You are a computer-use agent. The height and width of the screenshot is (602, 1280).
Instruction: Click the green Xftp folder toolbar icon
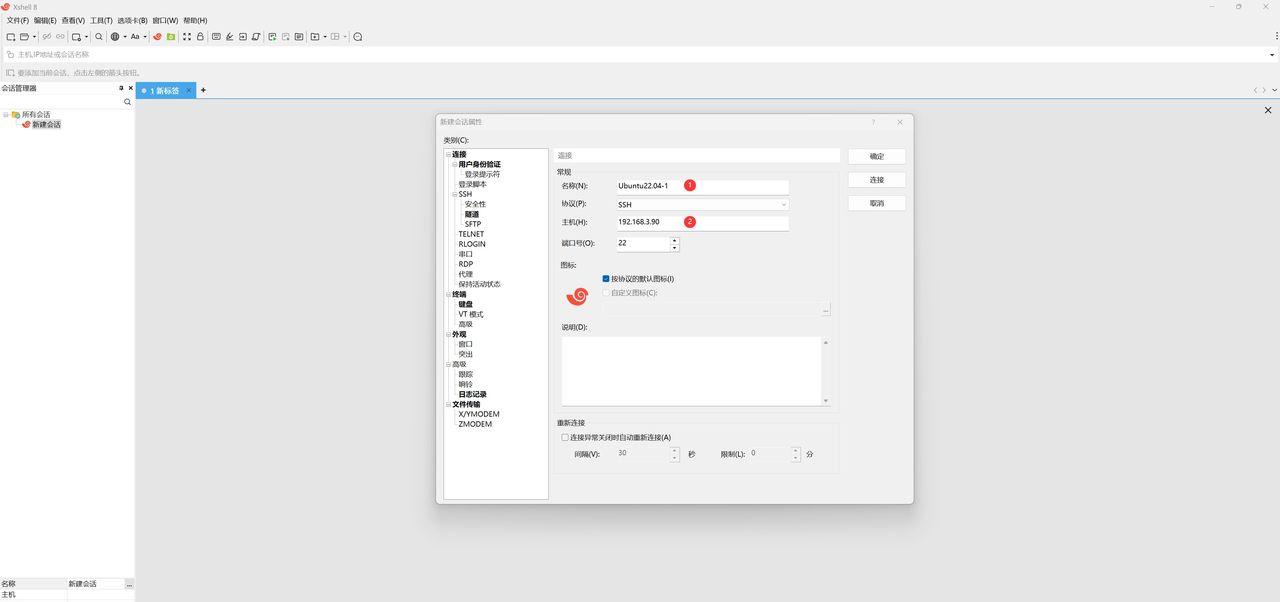tap(171, 37)
